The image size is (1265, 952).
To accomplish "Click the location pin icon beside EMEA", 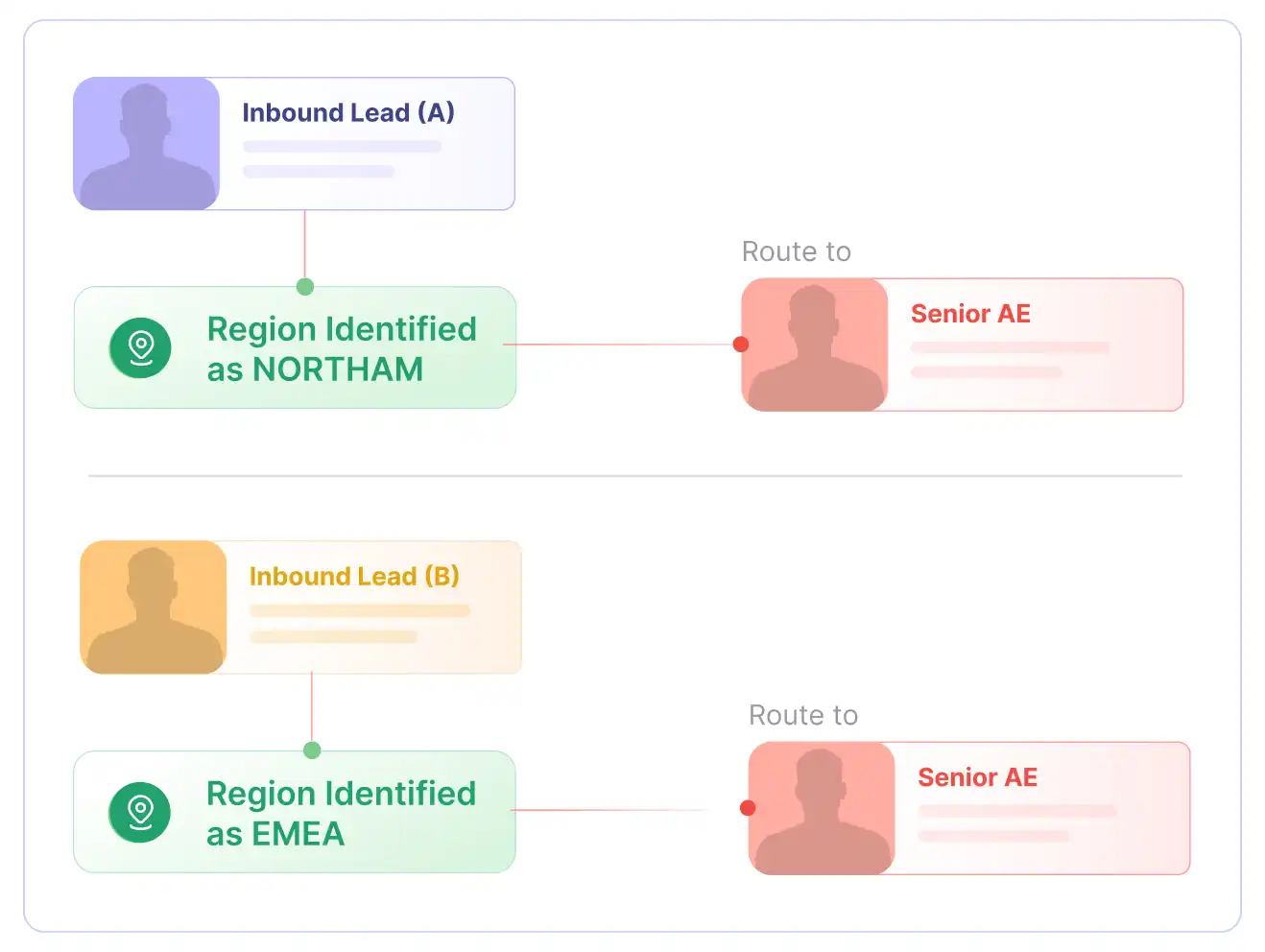I will pos(140,812).
